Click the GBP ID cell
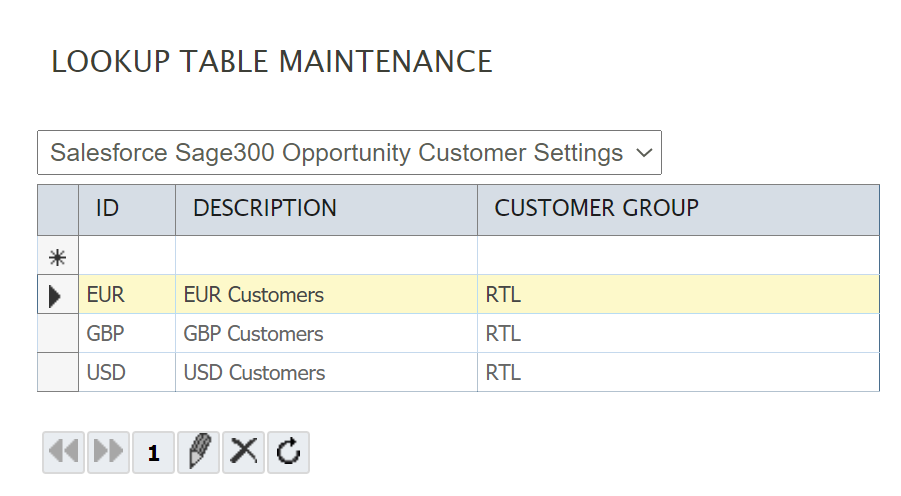The image size is (901, 496). click(x=126, y=334)
